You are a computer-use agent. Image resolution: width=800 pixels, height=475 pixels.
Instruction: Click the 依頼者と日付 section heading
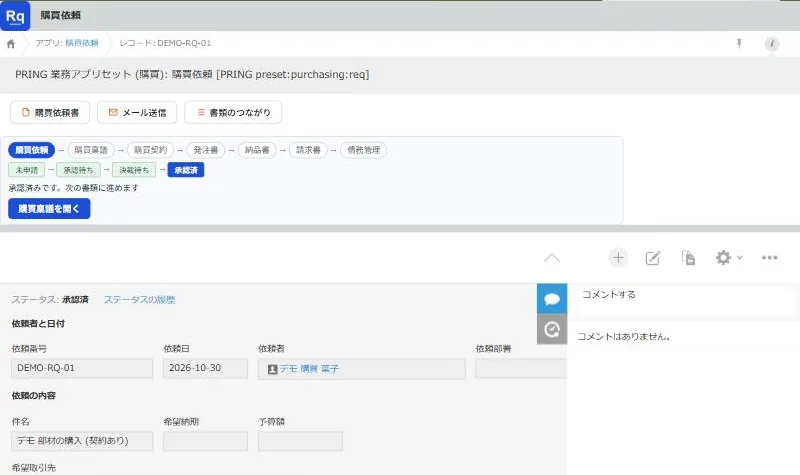(x=38, y=323)
